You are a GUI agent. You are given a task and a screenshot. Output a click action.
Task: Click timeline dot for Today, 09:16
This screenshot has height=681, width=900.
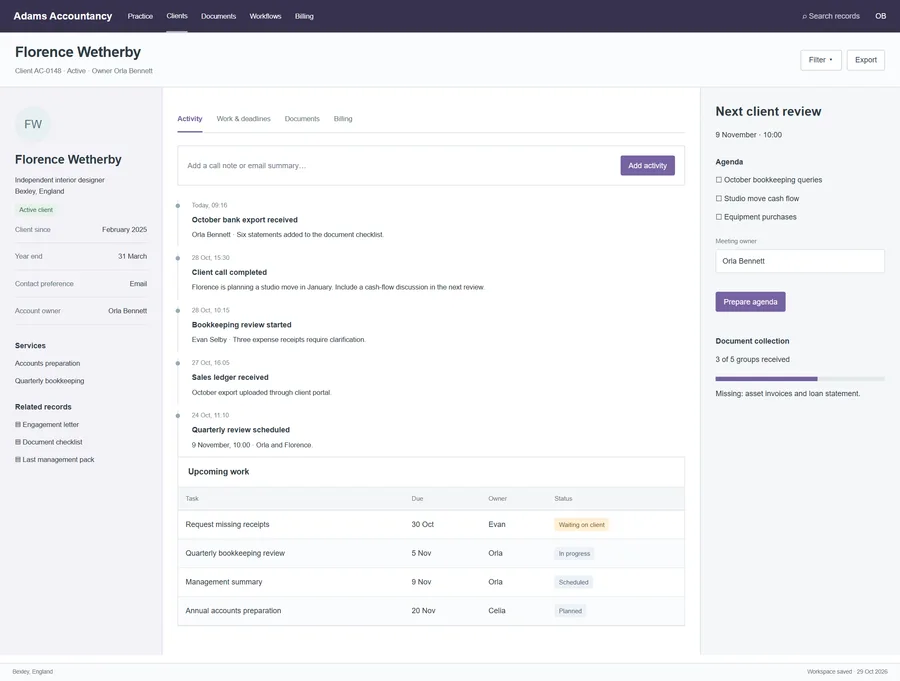pyautogui.click(x=178, y=206)
